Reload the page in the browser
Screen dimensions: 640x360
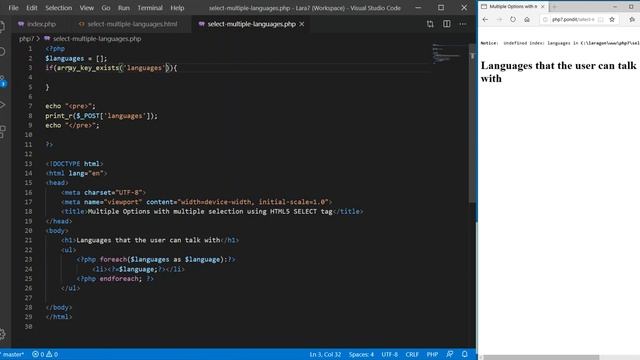(x=513, y=19)
